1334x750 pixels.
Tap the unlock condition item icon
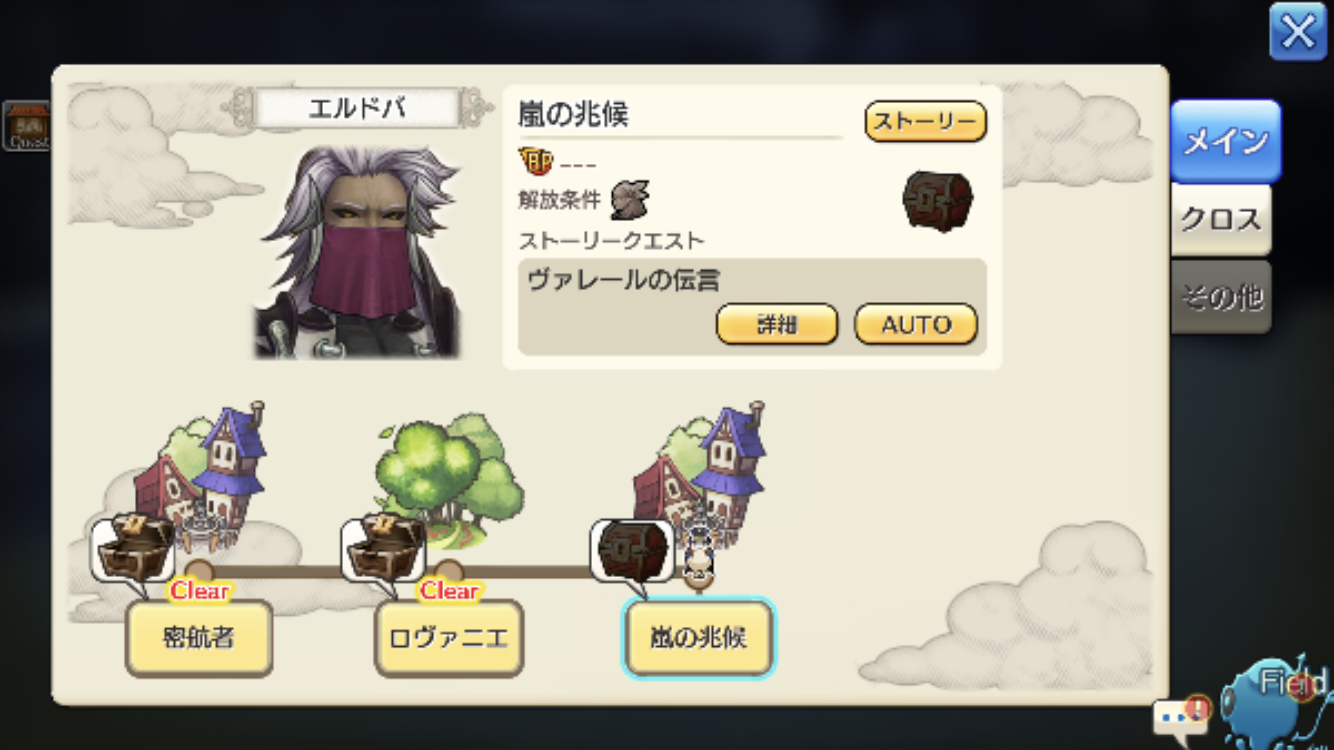[630, 200]
